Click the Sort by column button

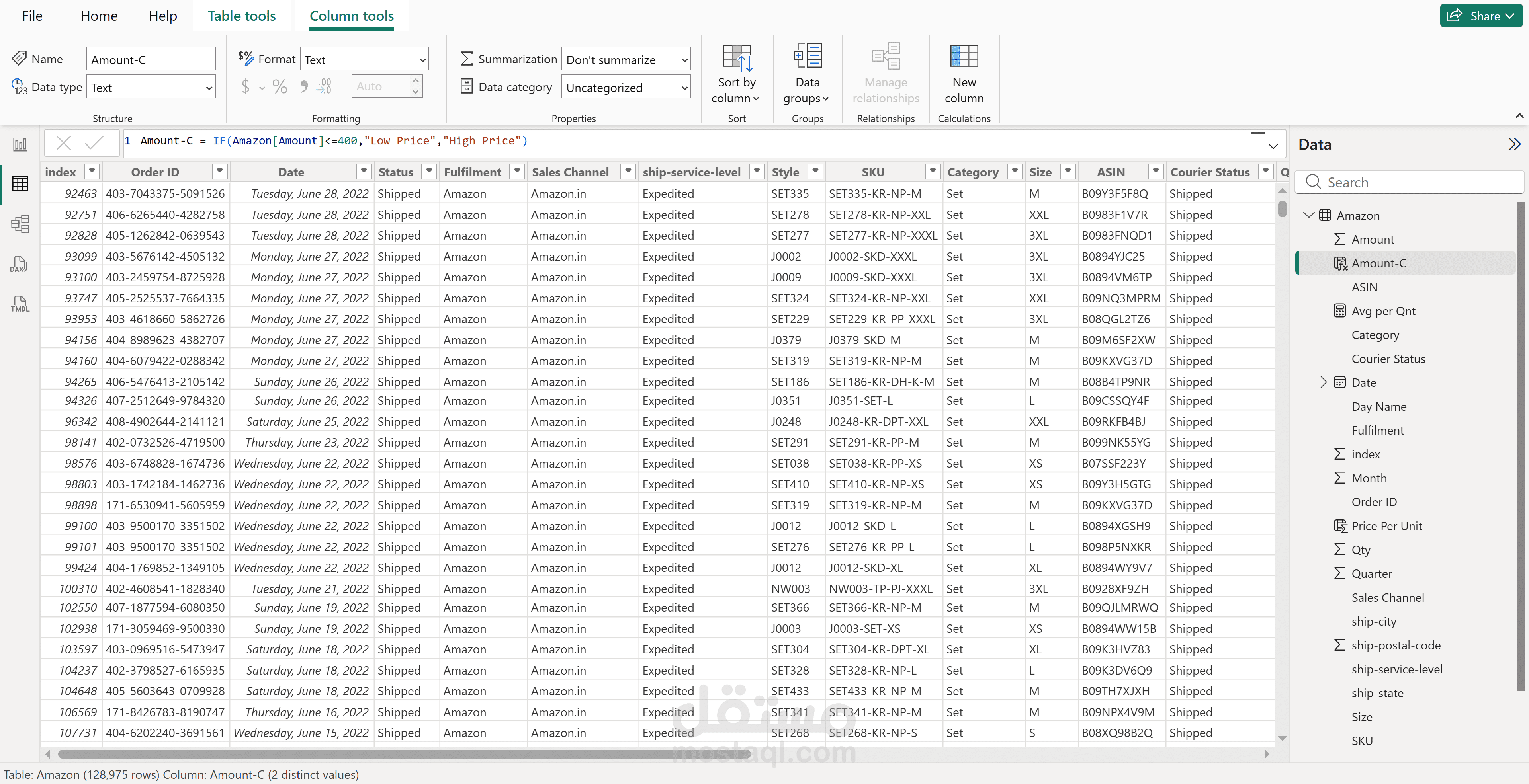click(x=736, y=74)
